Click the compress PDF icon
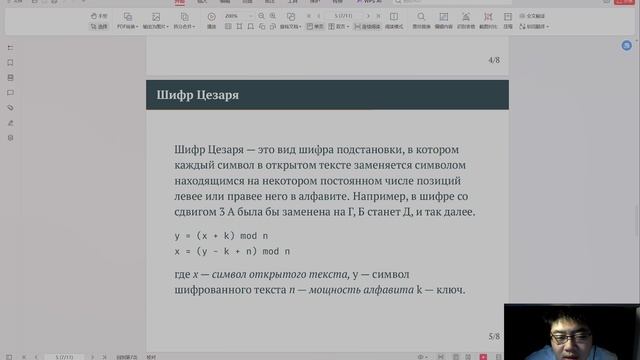 pyautogui.click(x=508, y=21)
